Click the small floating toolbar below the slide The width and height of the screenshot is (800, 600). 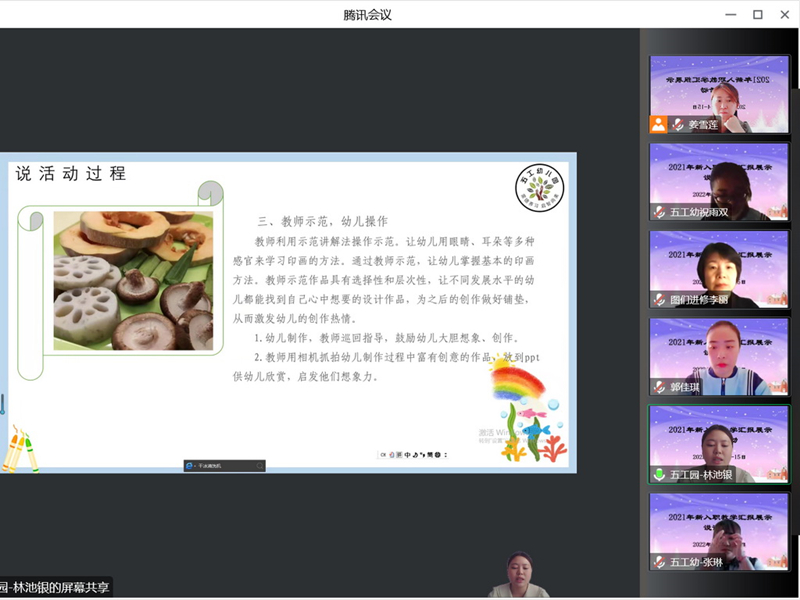coord(224,465)
